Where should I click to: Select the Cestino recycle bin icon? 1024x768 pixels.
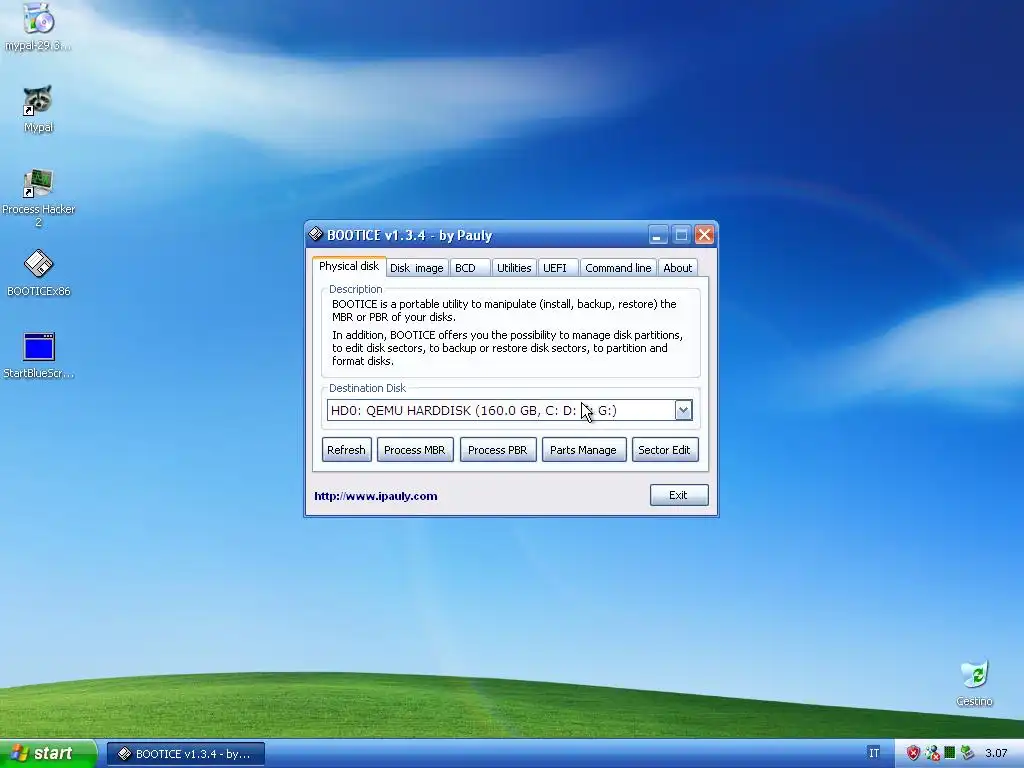tap(974, 683)
